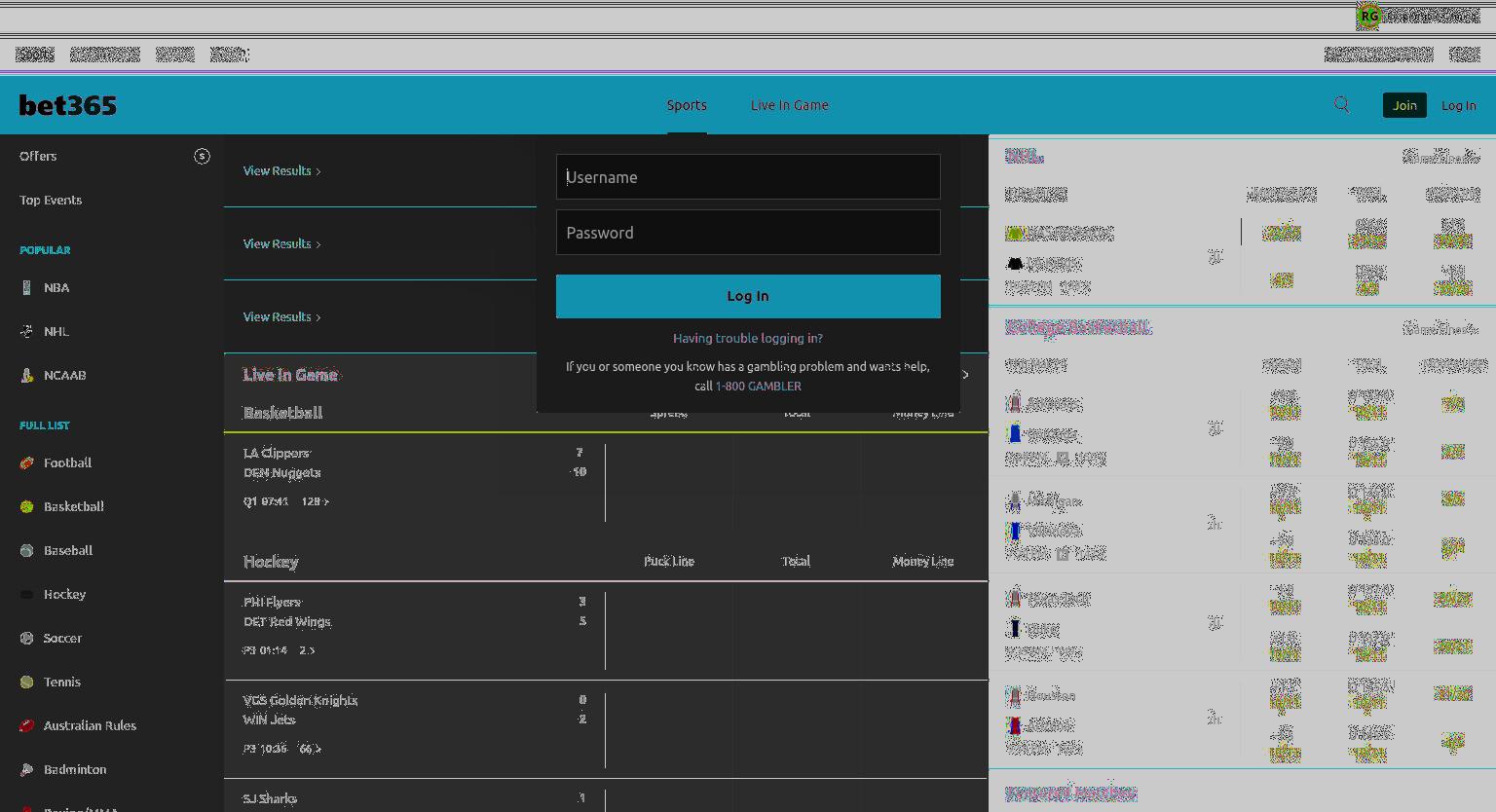The image size is (1496, 812).
Task: Click the bet365 logo
Action: (68, 105)
